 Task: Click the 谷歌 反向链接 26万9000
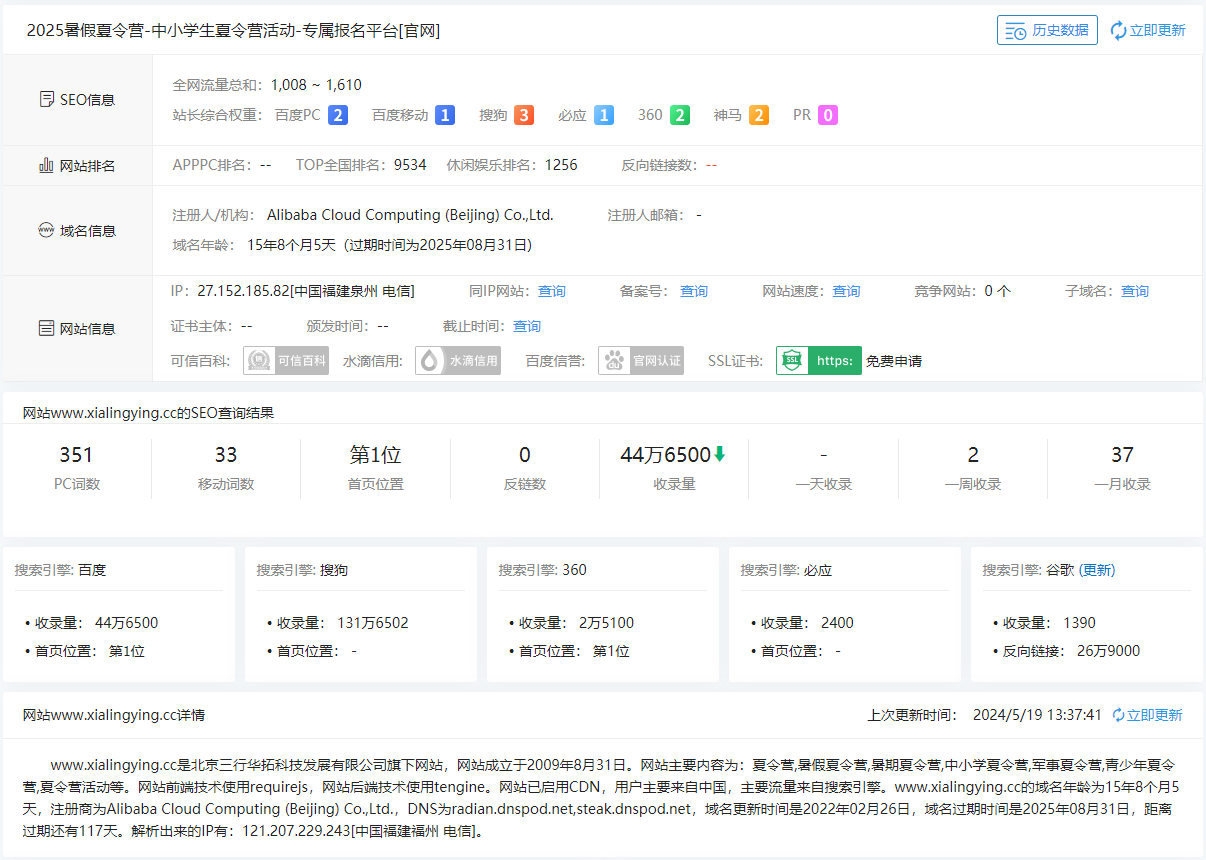click(1108, 651)
